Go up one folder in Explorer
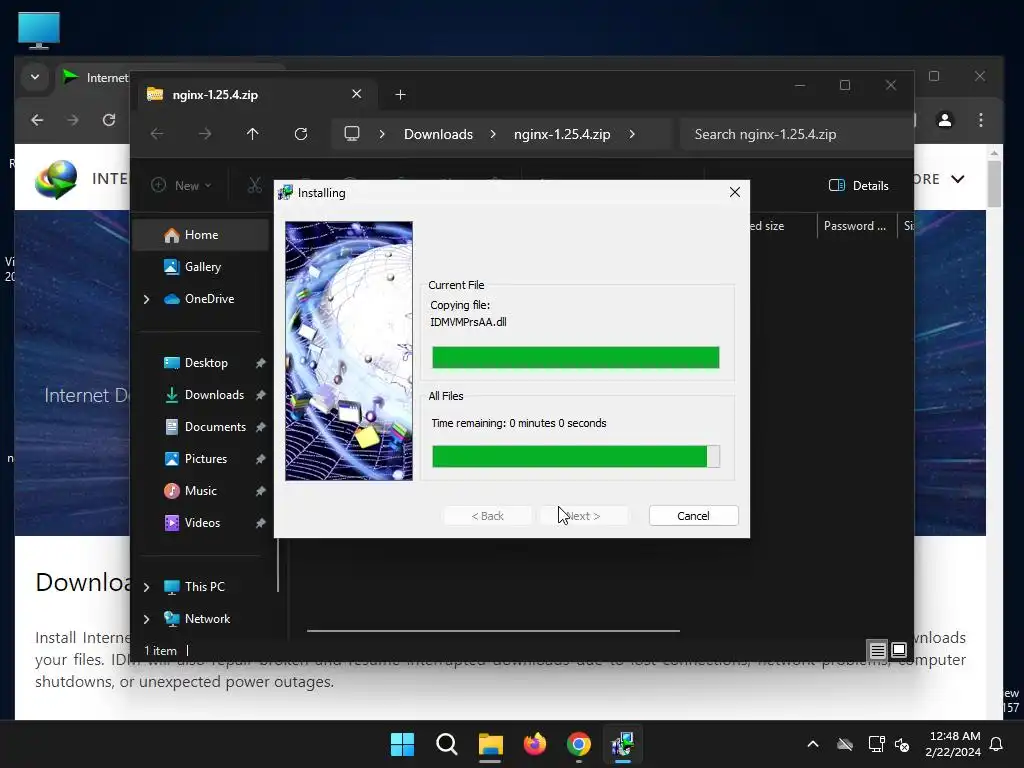This screenshot has height=768, width=1024. 253,134
